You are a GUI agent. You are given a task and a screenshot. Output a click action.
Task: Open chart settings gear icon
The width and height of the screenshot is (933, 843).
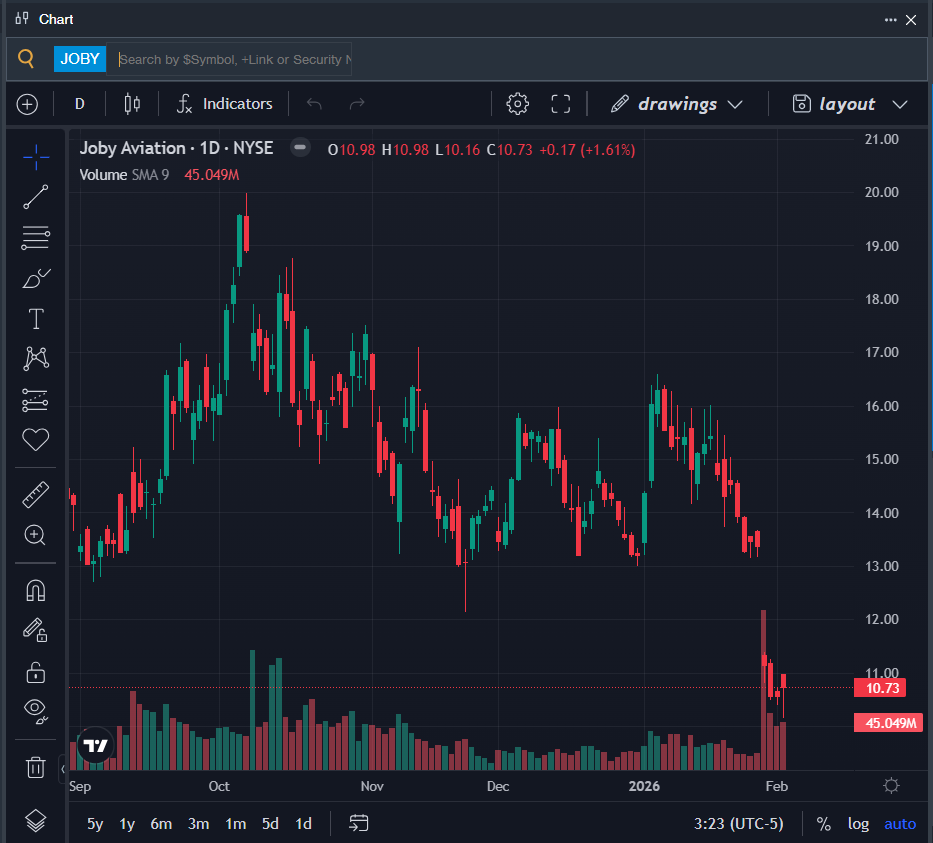[517, 104]
